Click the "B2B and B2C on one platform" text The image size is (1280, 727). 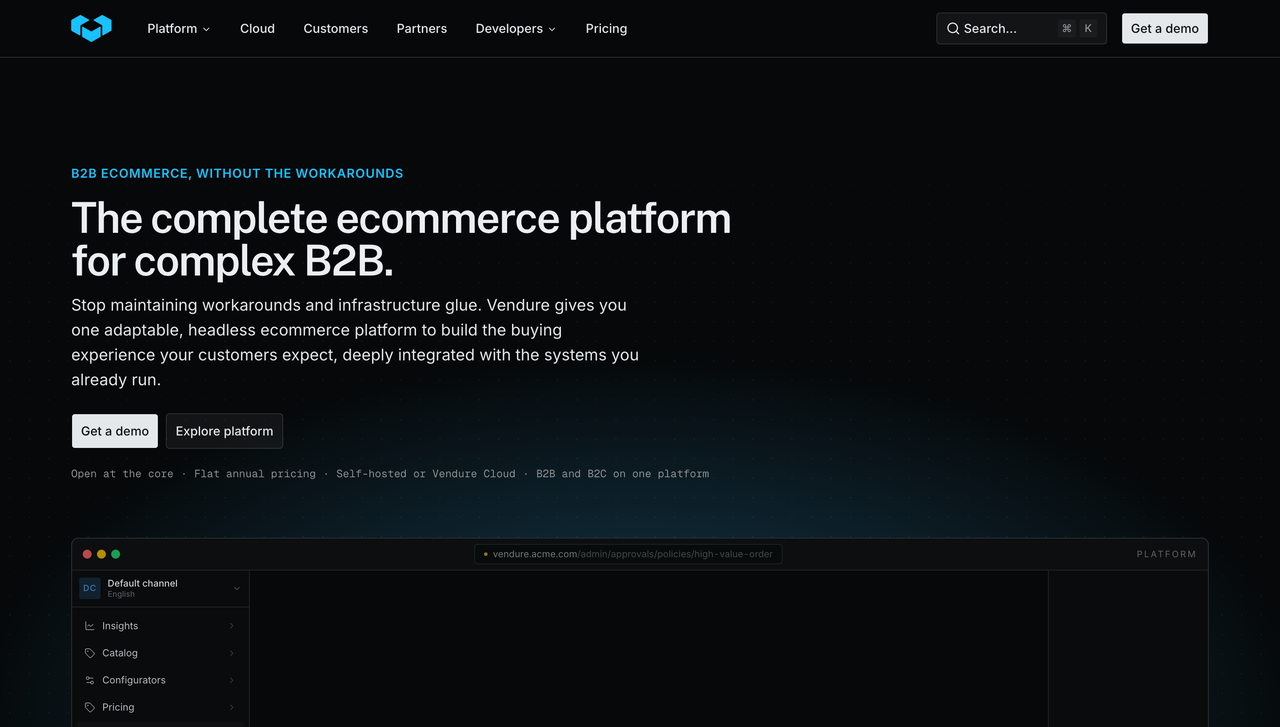(622, 474)
